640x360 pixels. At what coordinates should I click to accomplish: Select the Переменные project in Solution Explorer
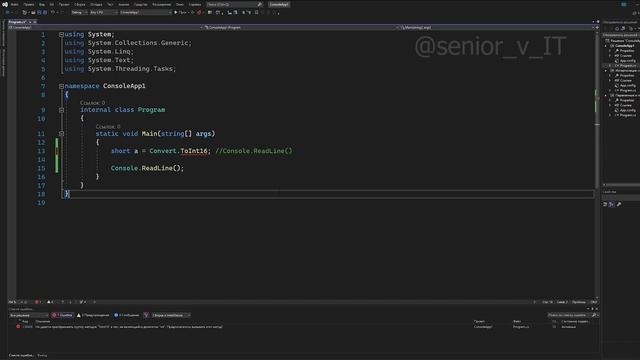click(627, 95)
